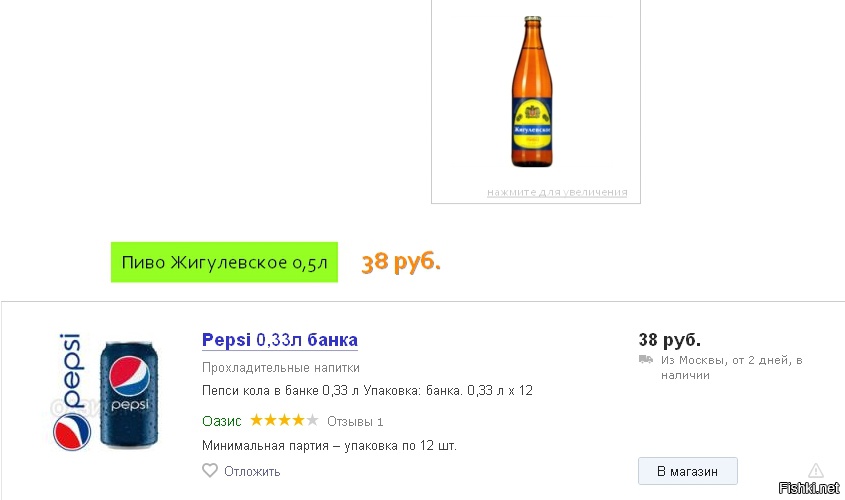Go to the Оазис store link
Image resolution: width=845 pixels, height=500 pixels.
[x=221, y=421]
